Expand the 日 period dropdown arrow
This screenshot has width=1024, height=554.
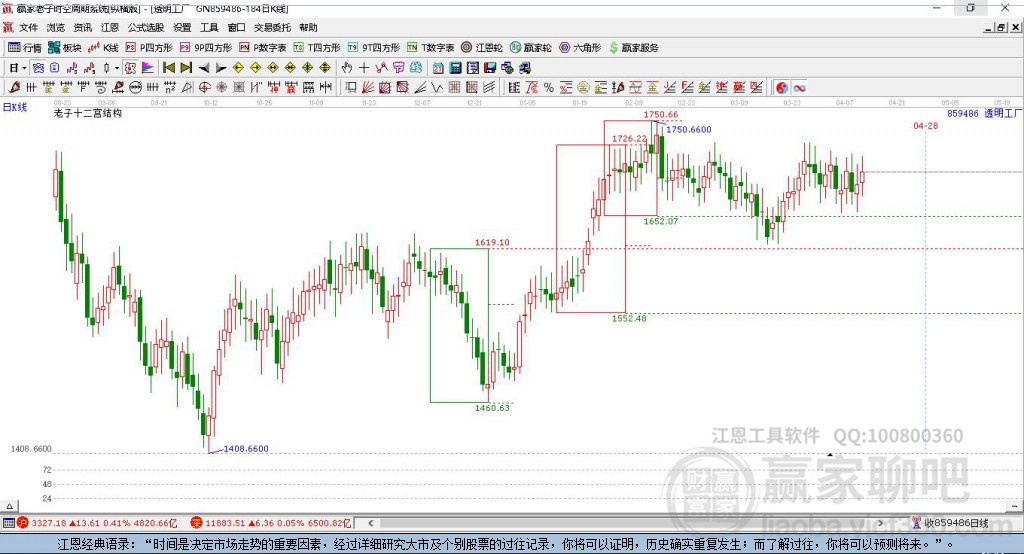pos(24,68)
